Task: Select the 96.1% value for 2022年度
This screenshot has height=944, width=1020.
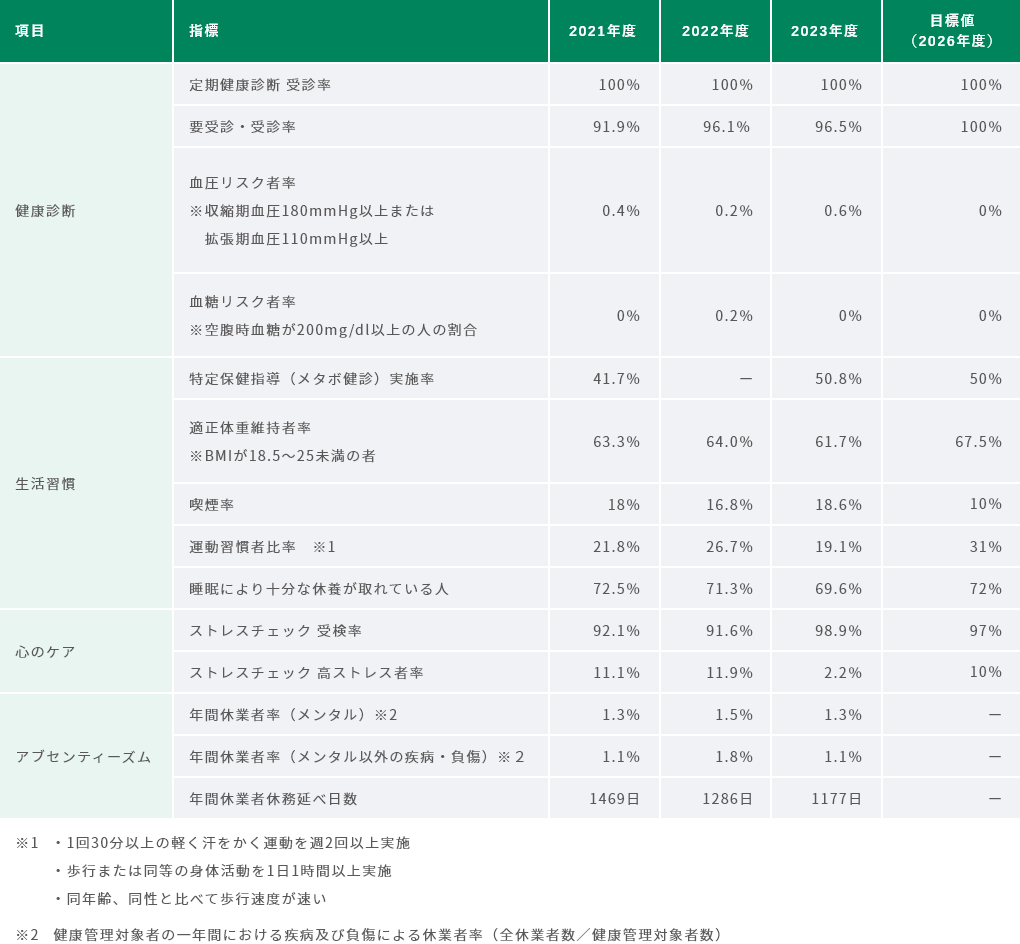Action: click(727, 127)
